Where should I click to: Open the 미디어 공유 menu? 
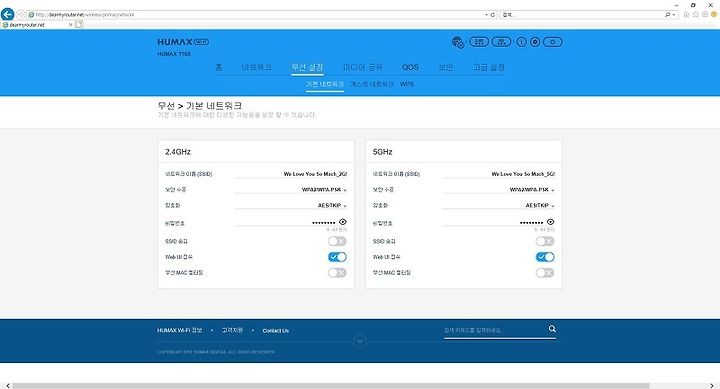pos(363,67)
